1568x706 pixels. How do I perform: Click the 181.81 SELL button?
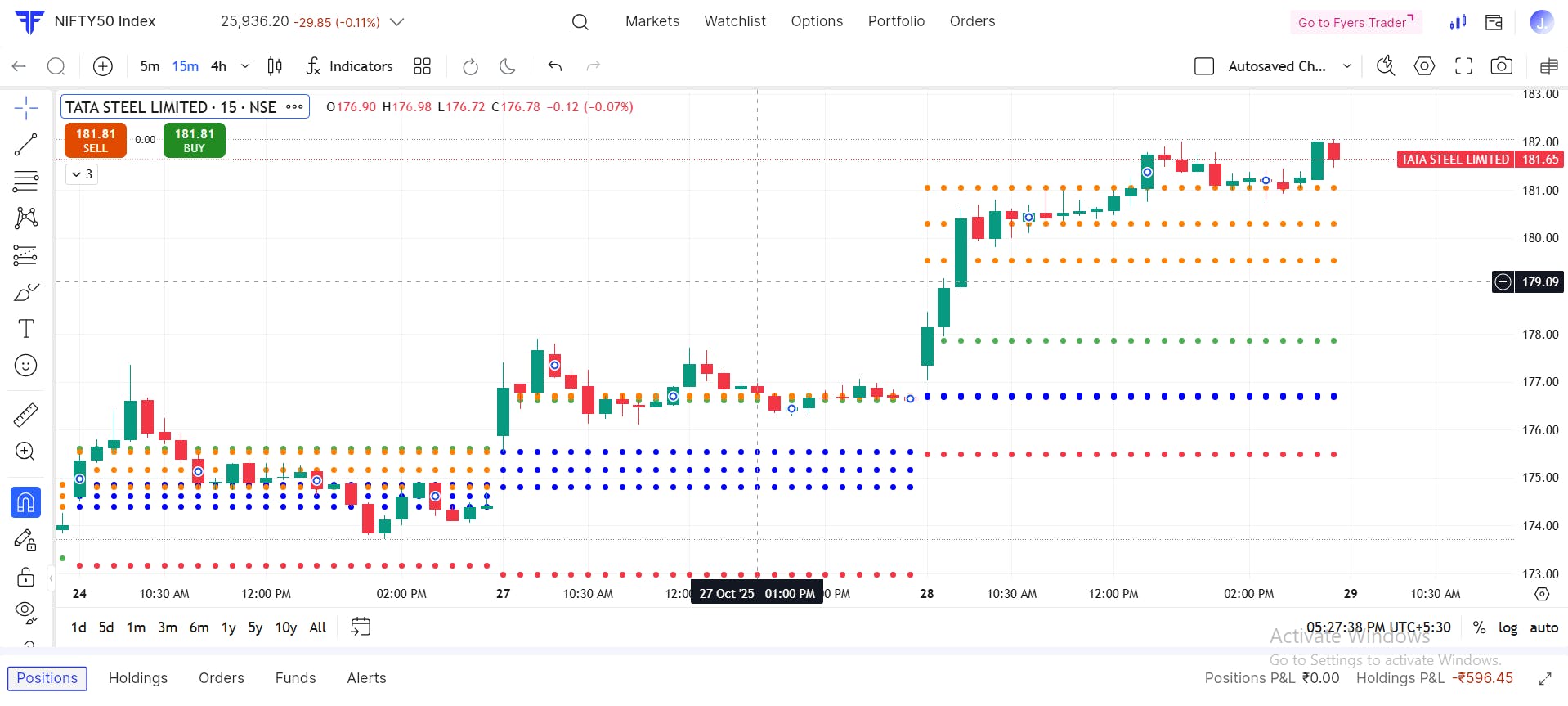[x=96, y=140]
